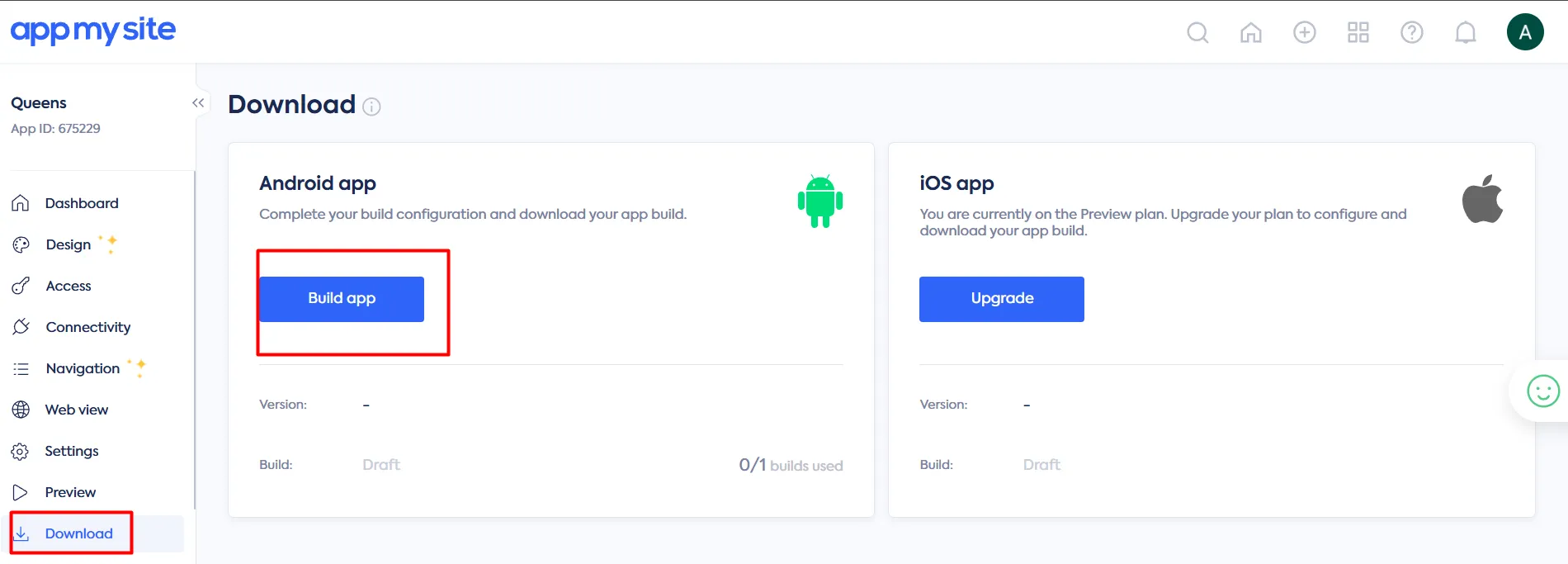Viewport: 1568px width, 564px height.
Task: Collapse the sidebar with double chevron
Action: click(198, 103)
